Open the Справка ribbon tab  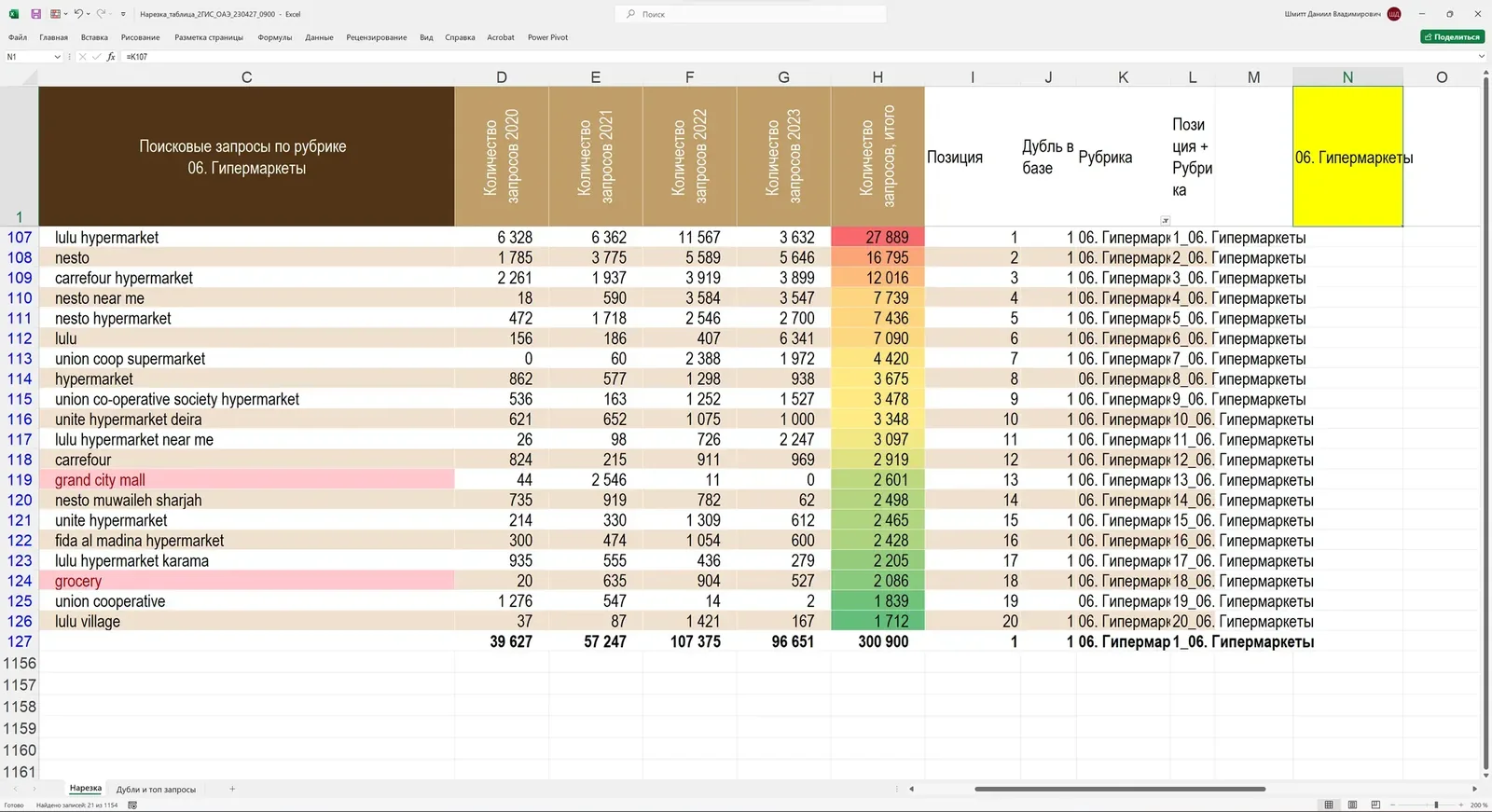pyautogui.click(x=460, y=37)
